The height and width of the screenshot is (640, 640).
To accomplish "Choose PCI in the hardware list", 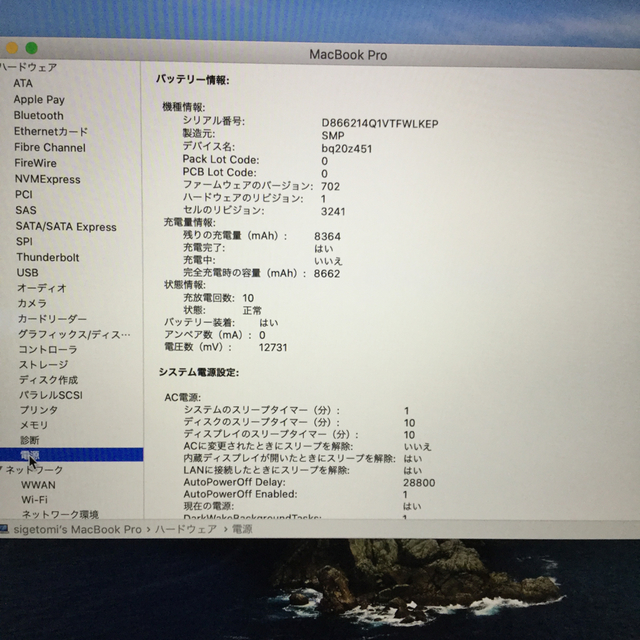I will click(x=24, y=195).
